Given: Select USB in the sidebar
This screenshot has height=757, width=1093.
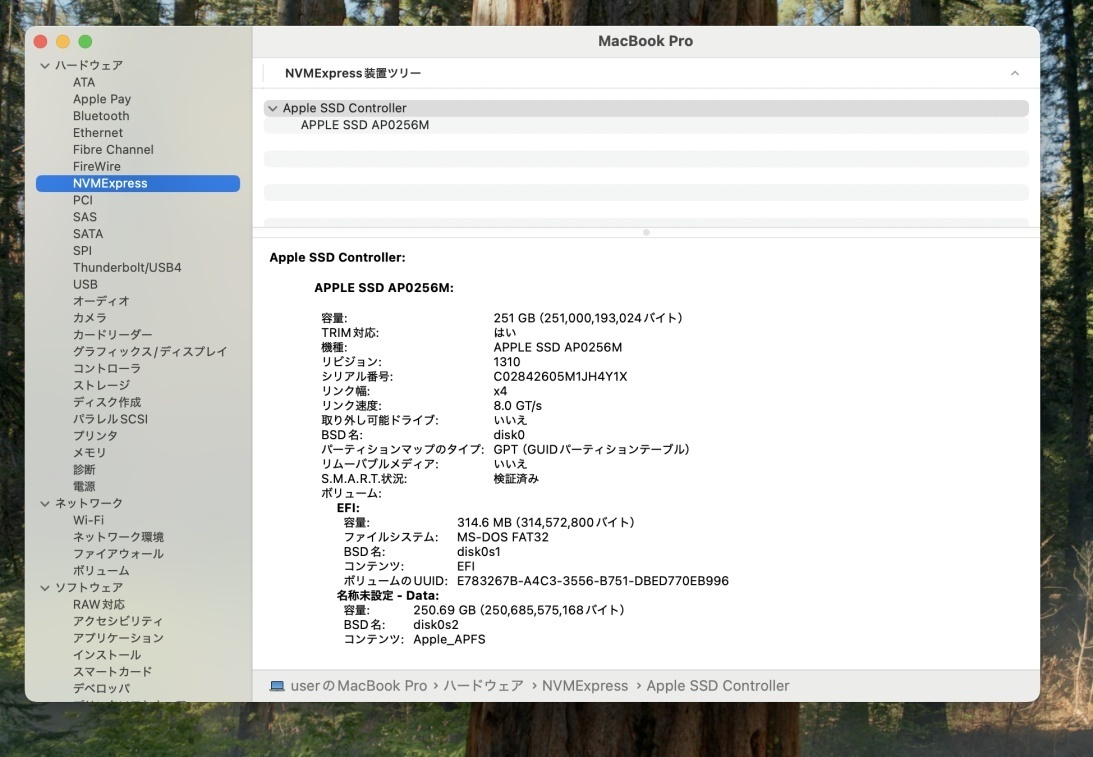Looking at the screenshot, I should 85,284.
